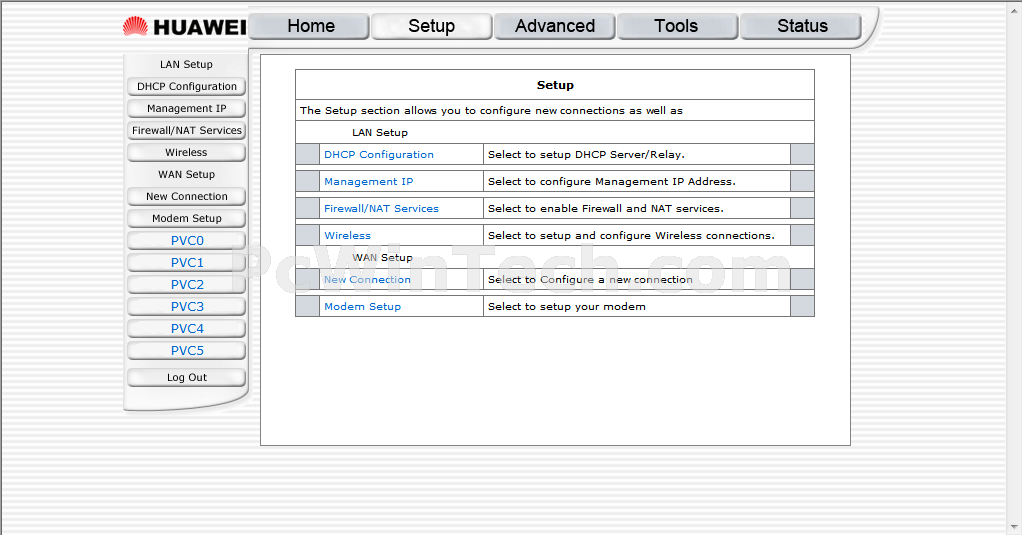Select the PVC4 connection button
Image resolution: width=1022 pixels, height=535 pixels.
[186, 329]
